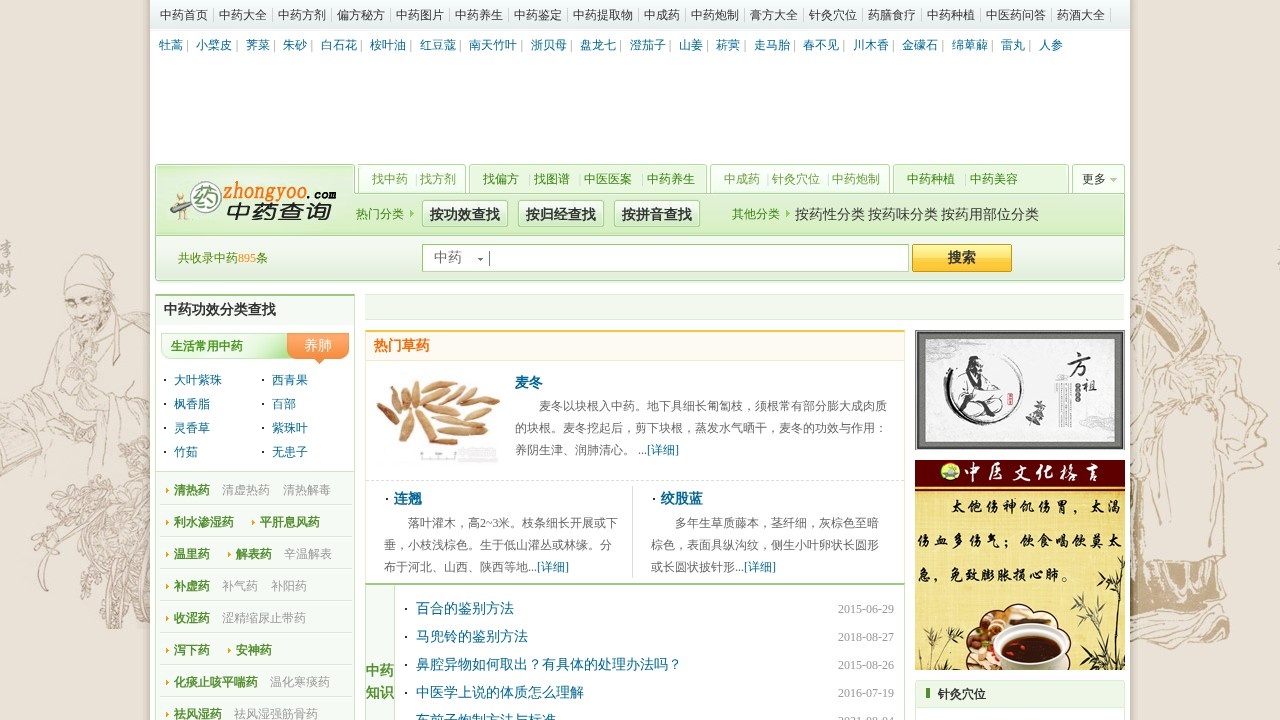The width and height of the screenshot is (1280, 720).
Task: Click 西青果 in common herbs list
Action: pos(290,380)
